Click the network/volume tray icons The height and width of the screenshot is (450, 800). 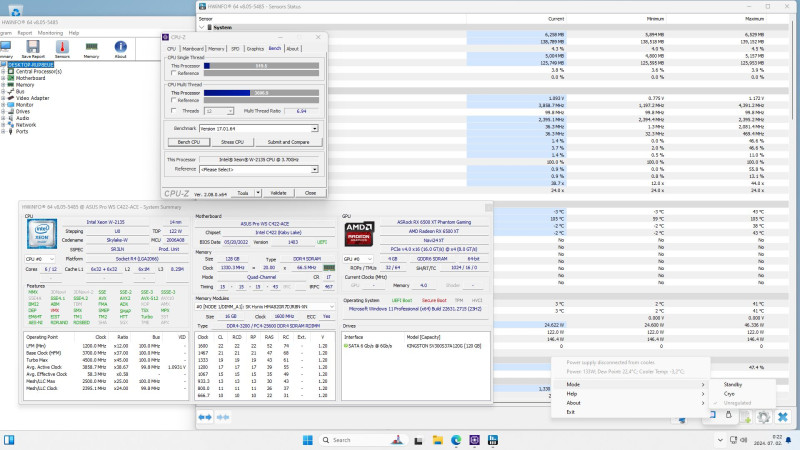(x=738, y=440)
